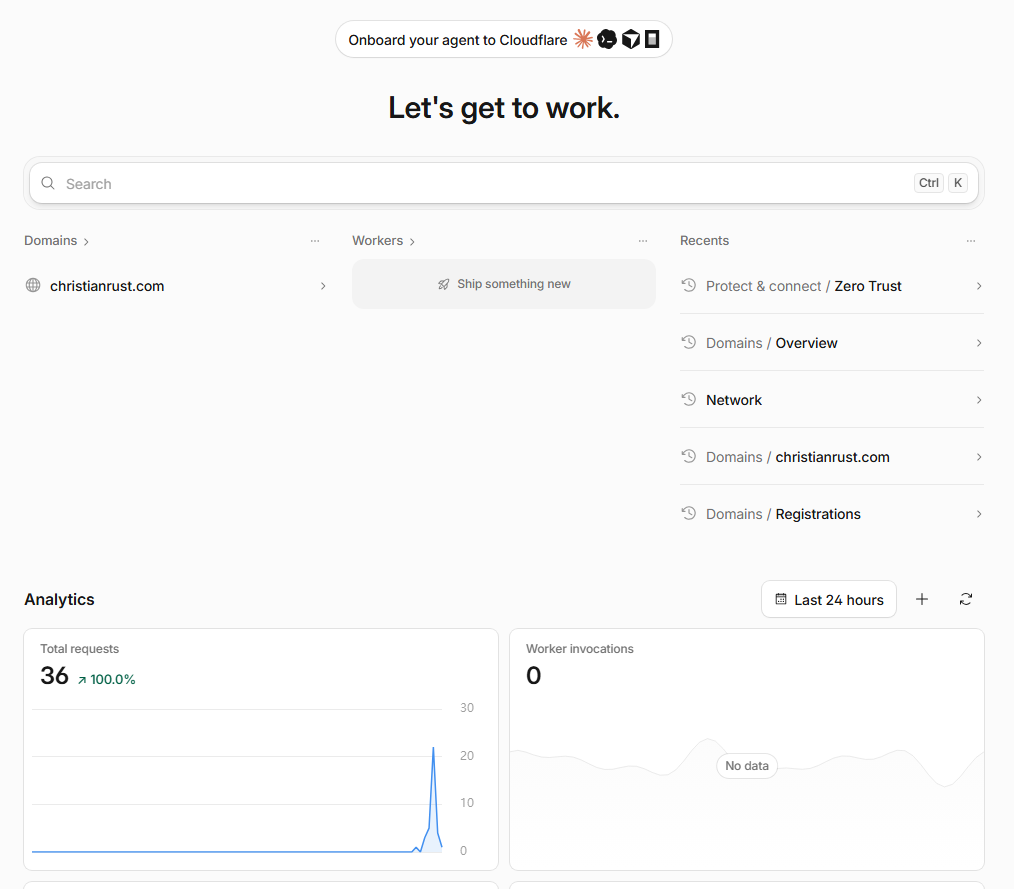Image resolution: width=1014 pixels, height=889 pixels.
Task: Click the 100.0% increase indicator
Action: coord(107,680)
